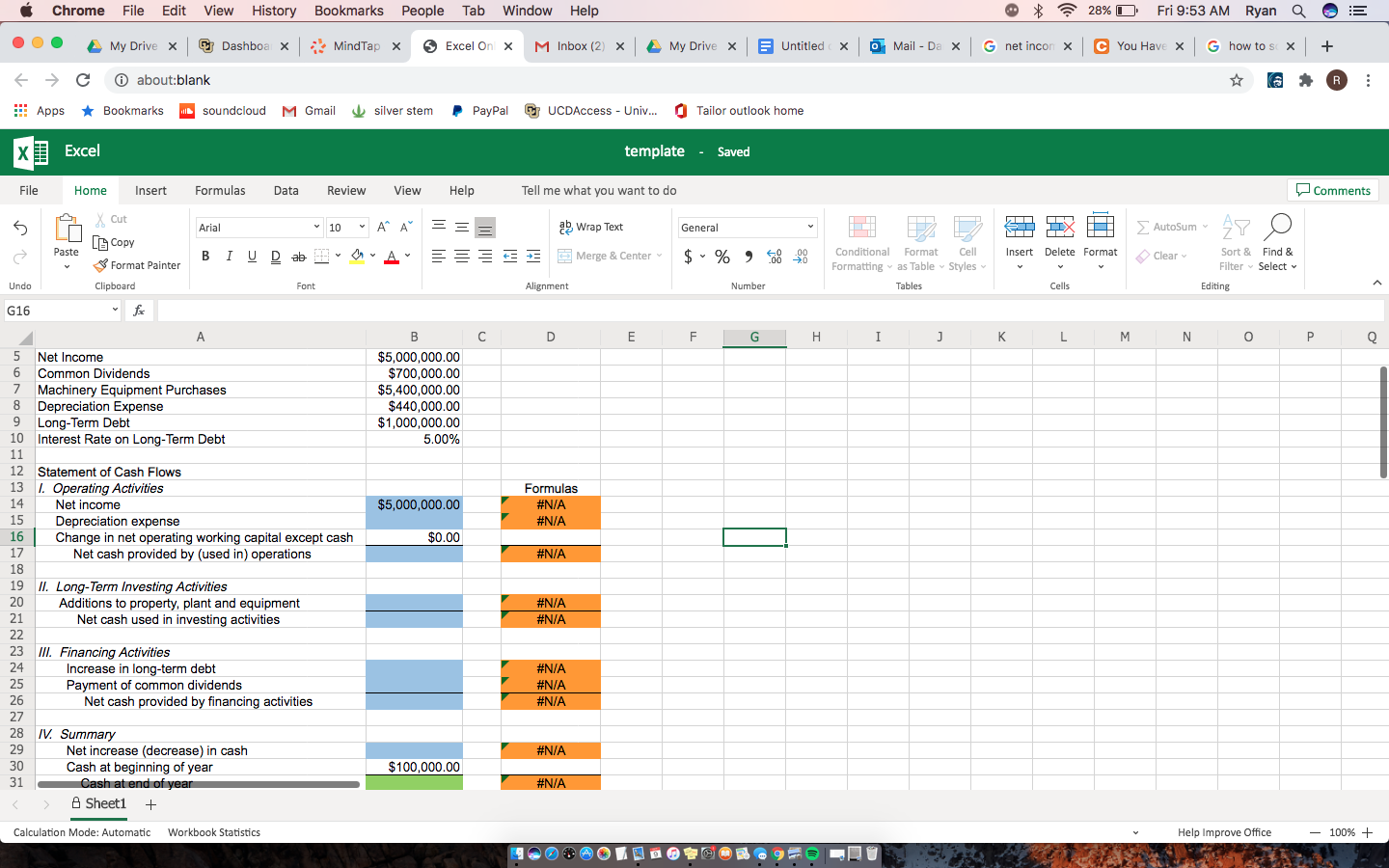This screenshot has height=868, width=1389.
Task: Click the Delete cells icon
Action: (1060, 228)
